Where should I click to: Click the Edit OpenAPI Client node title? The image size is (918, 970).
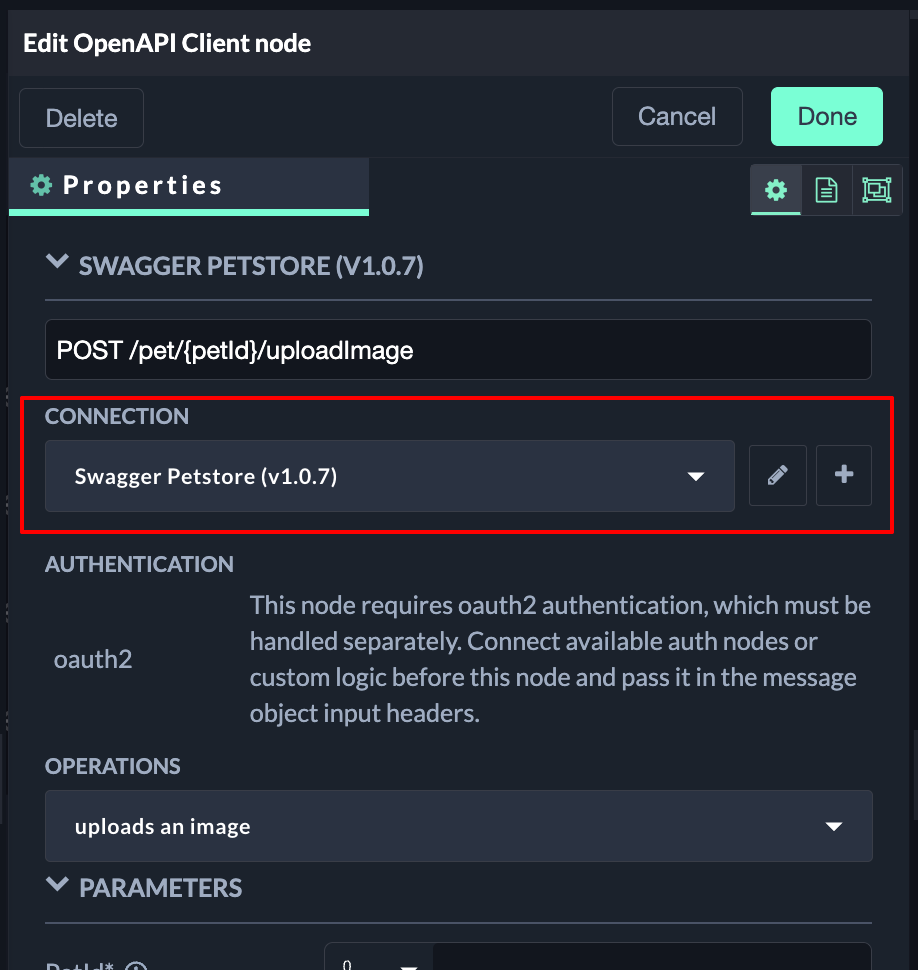coord(167,43)
